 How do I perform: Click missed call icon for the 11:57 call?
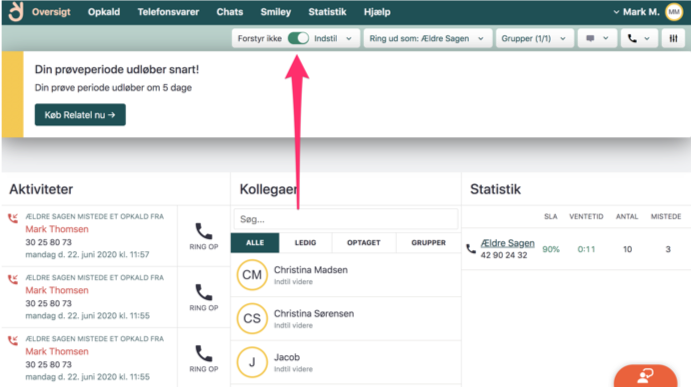[x=13, y=218]
